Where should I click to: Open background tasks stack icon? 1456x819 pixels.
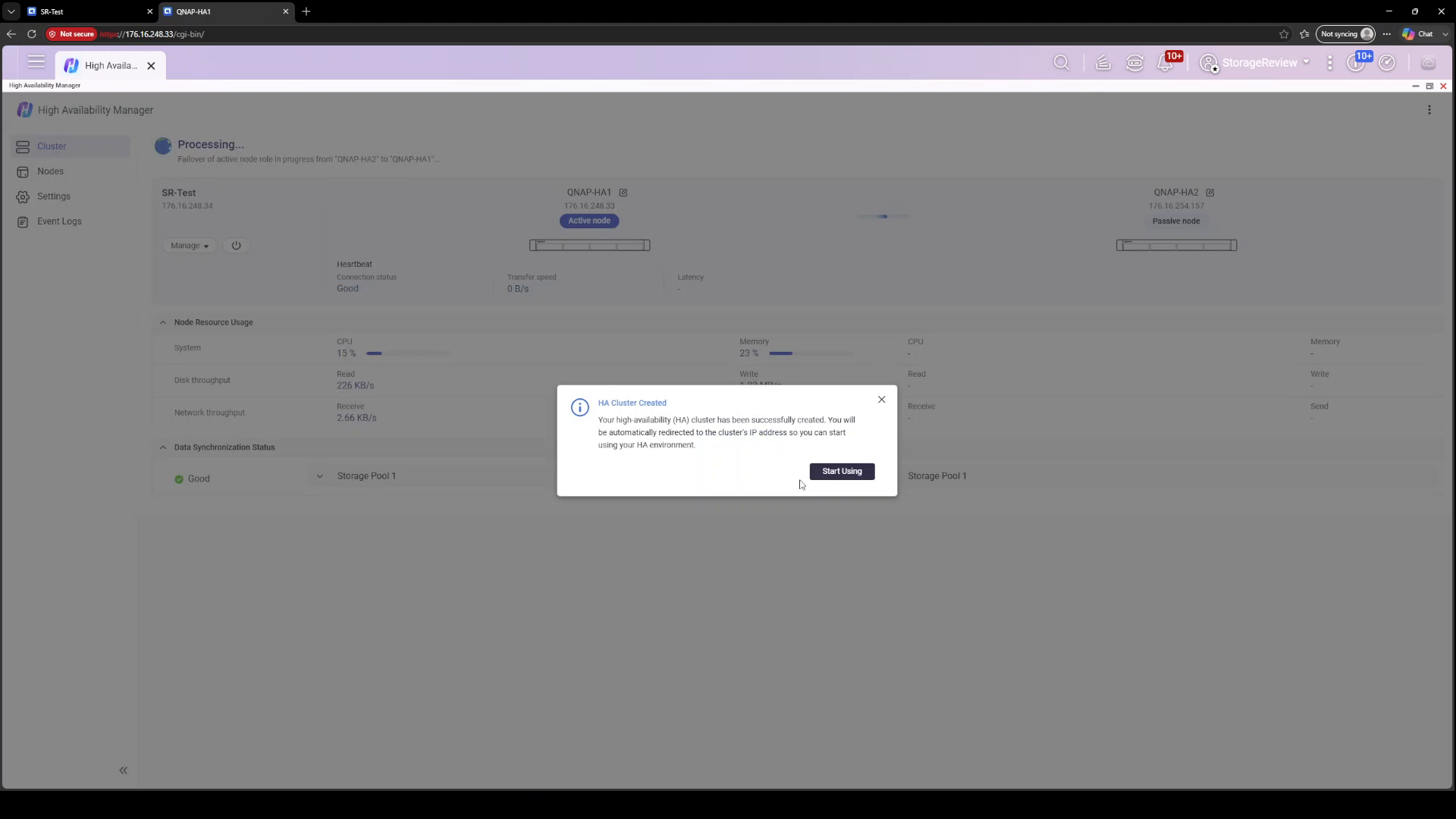(x=1103, y=63)
